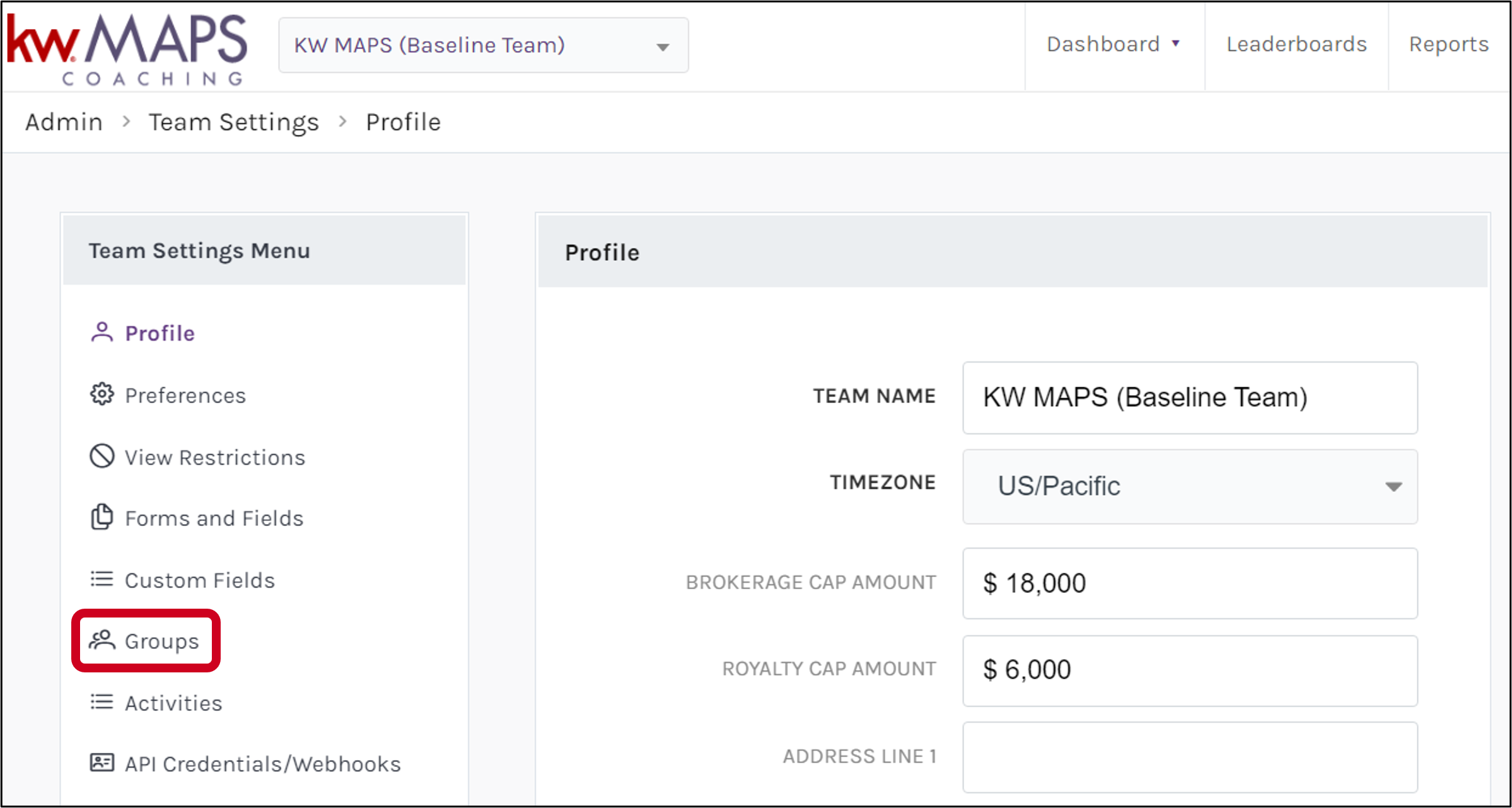
Task: Select Profile in Team Settings Menu
Action: [x=160, y=333]
